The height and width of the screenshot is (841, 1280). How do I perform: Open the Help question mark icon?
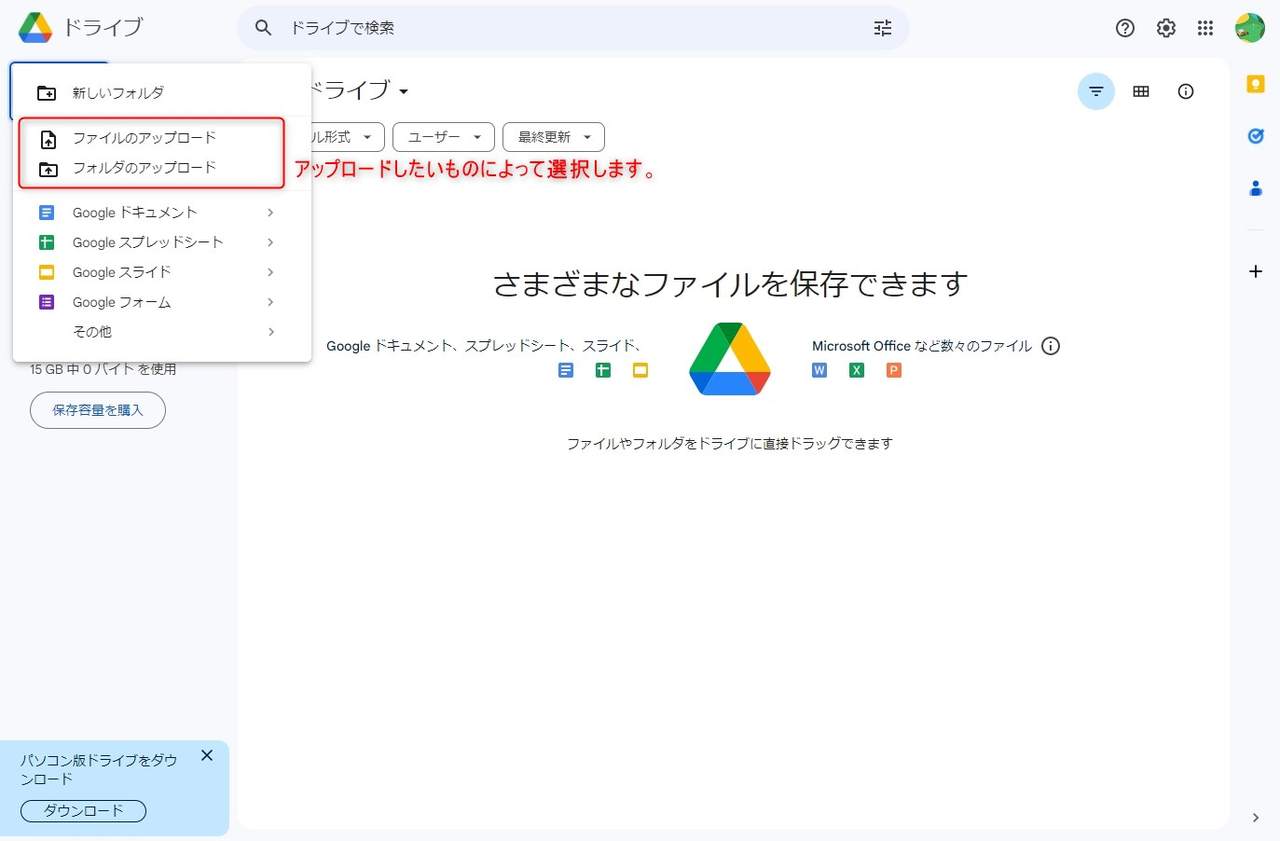click(x=1125, y=28)
